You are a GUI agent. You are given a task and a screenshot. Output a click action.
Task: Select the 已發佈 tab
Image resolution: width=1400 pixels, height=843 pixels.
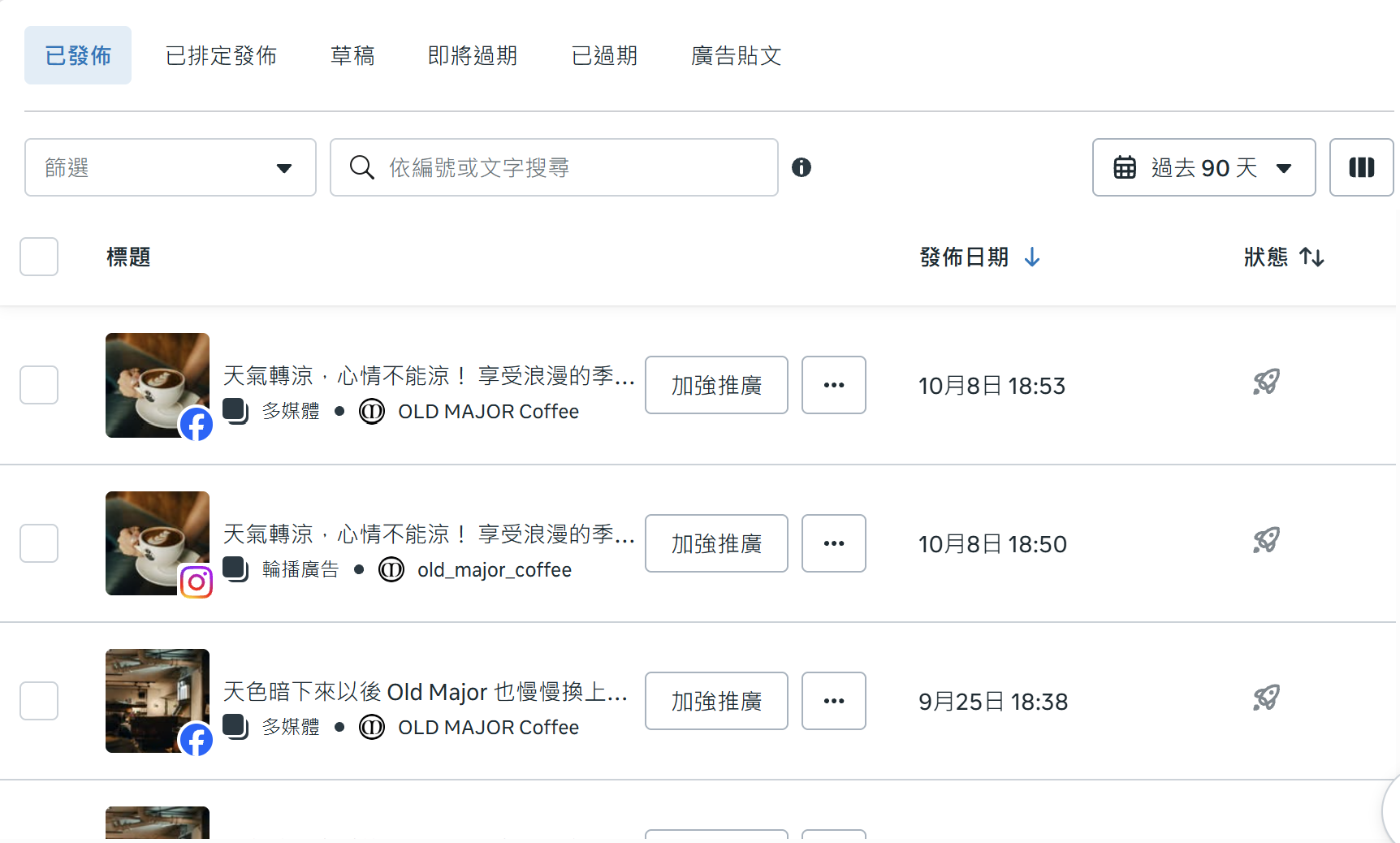(78, 55)
